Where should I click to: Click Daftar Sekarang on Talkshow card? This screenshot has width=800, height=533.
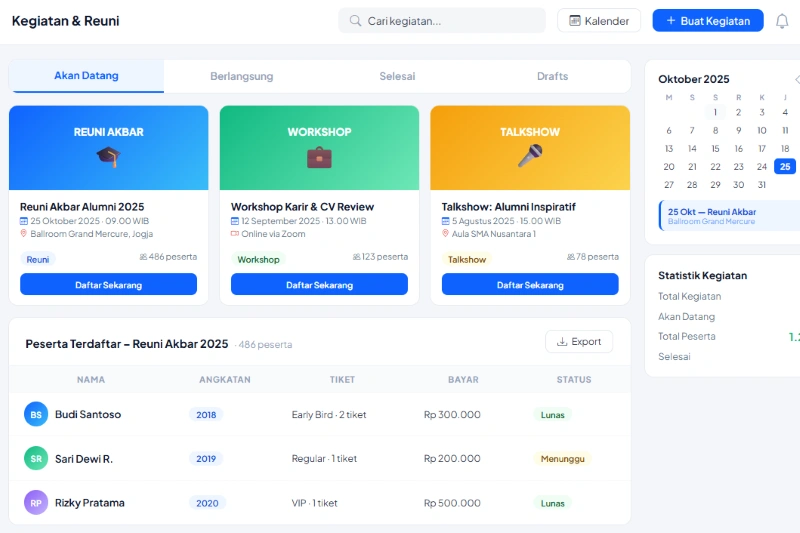click(x=530, y=285)
